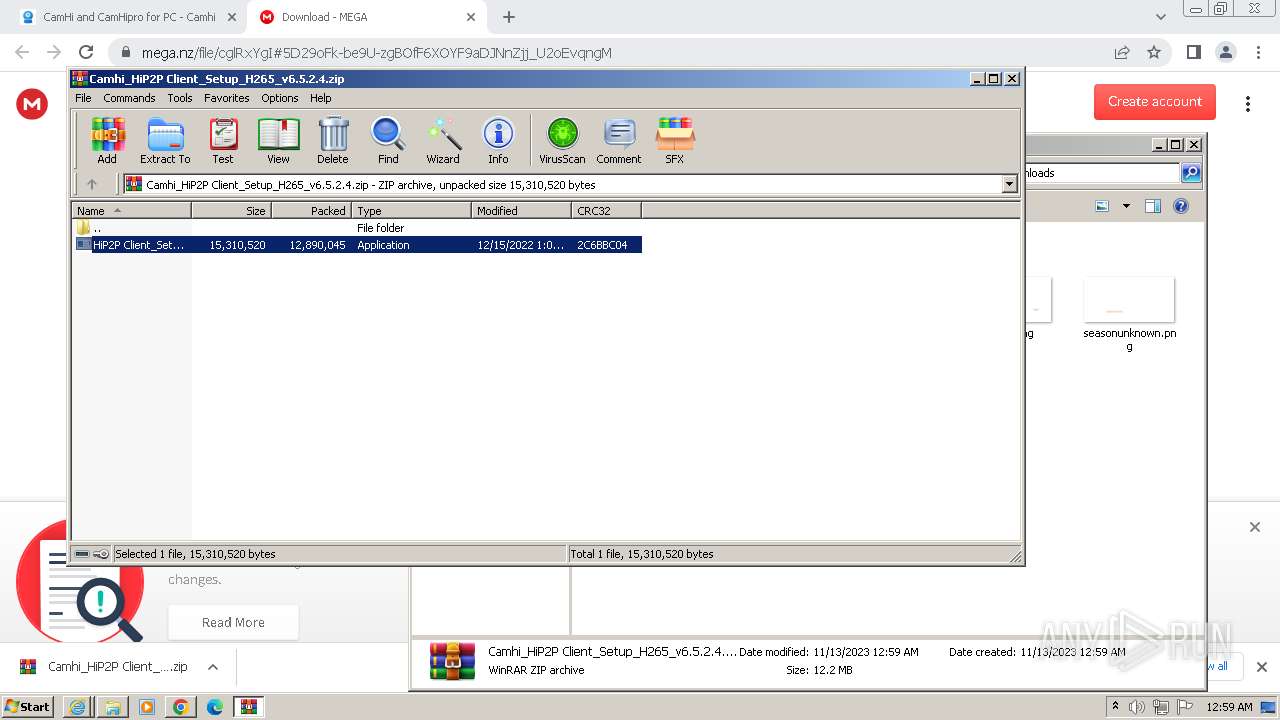Open the View file tool
The height and width of the screenshot is (720, 1280).
click(278, 140)
